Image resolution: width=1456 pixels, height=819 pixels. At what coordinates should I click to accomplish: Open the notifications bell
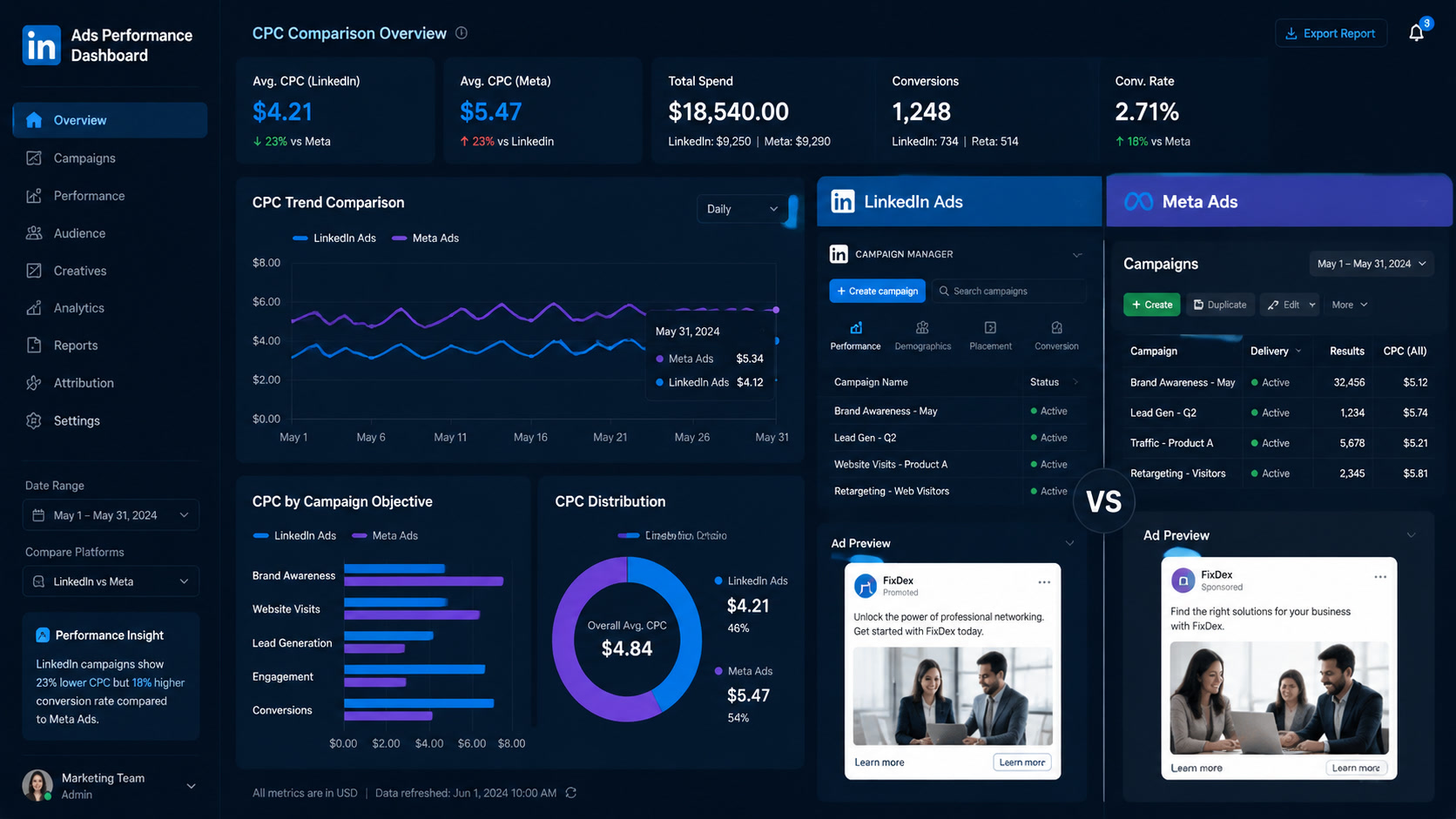1417,33
